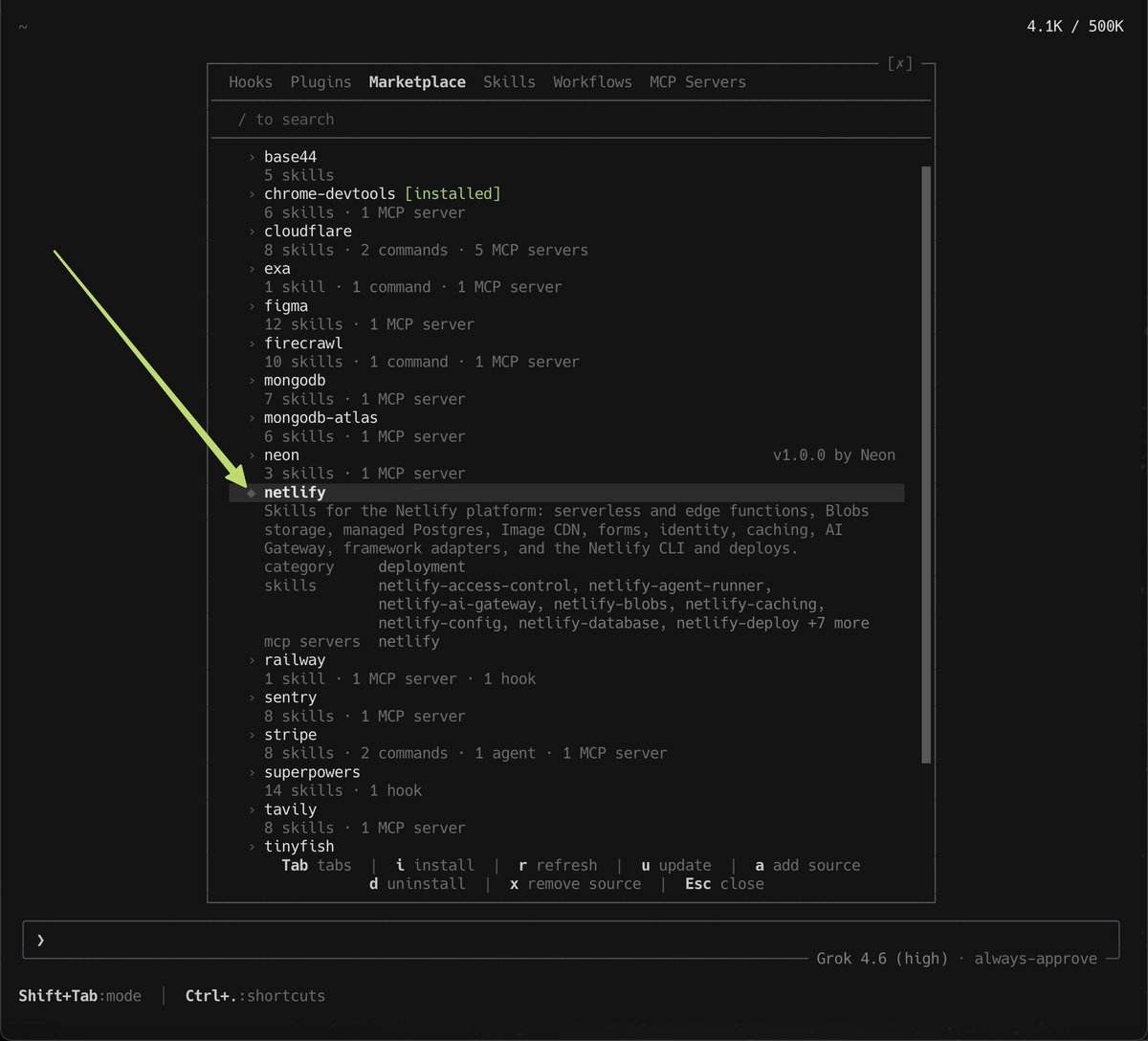Click the 'r refresh' shortcut

(x=558, y=865)
